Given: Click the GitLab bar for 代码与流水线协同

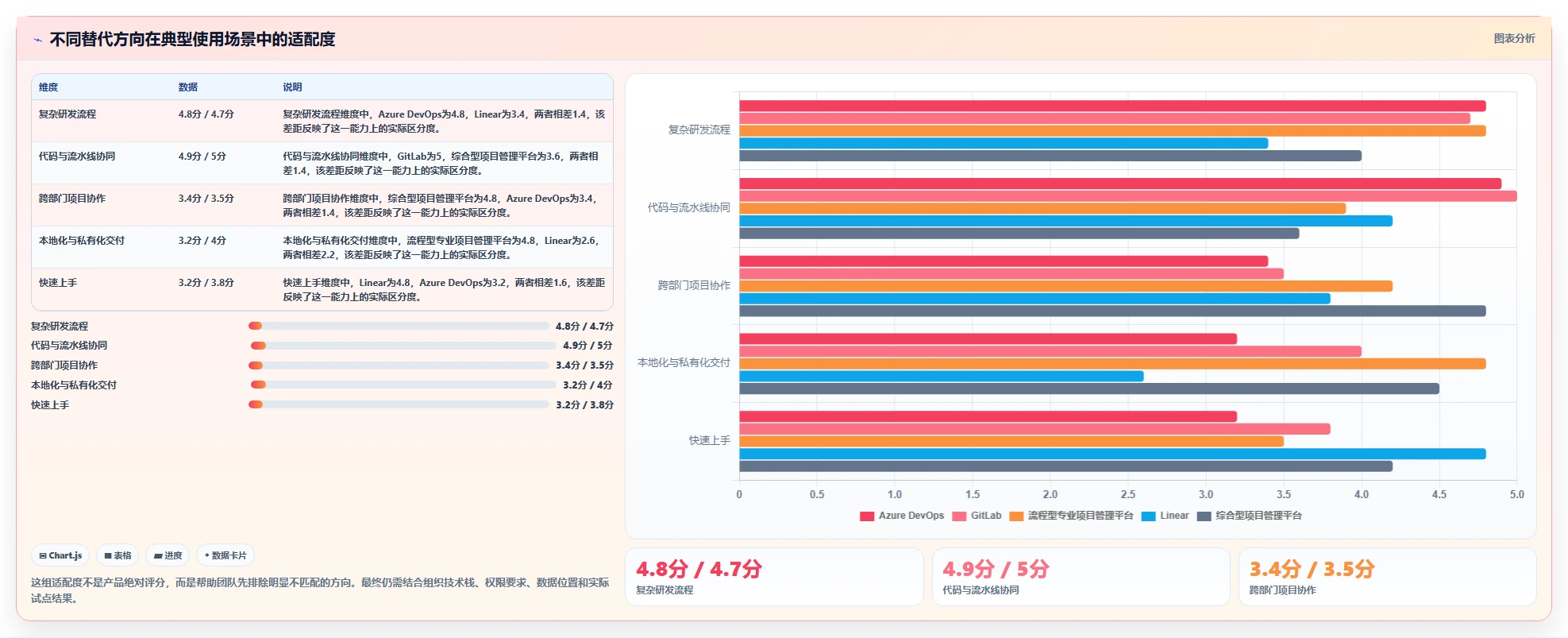Looking at the screenshot, I should (1128, 196).
